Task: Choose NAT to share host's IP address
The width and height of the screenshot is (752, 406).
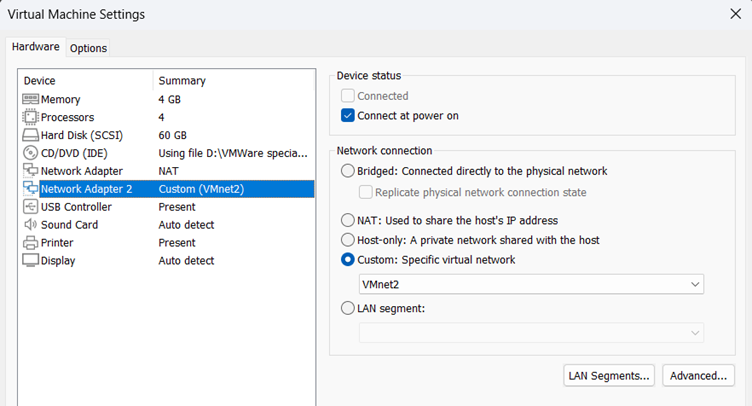Action: pyautogui.click(x=348, y=220)
